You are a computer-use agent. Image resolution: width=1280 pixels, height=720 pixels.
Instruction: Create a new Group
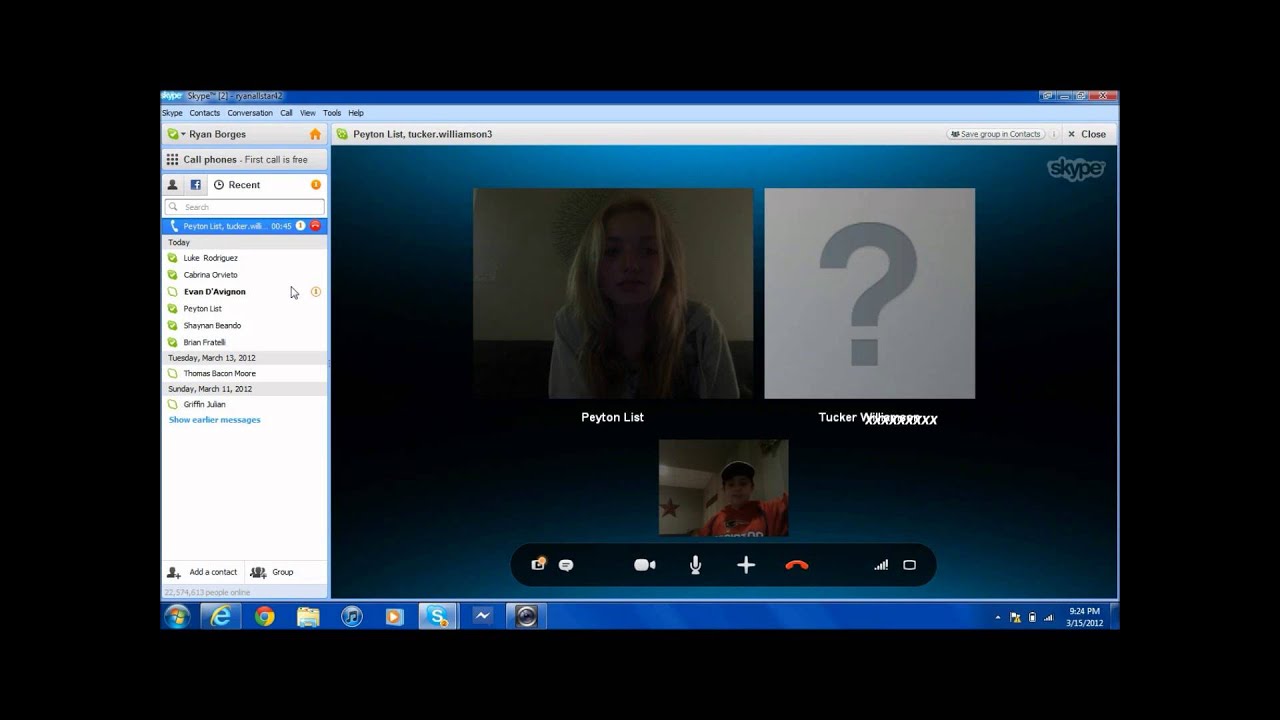click(272, 572)
